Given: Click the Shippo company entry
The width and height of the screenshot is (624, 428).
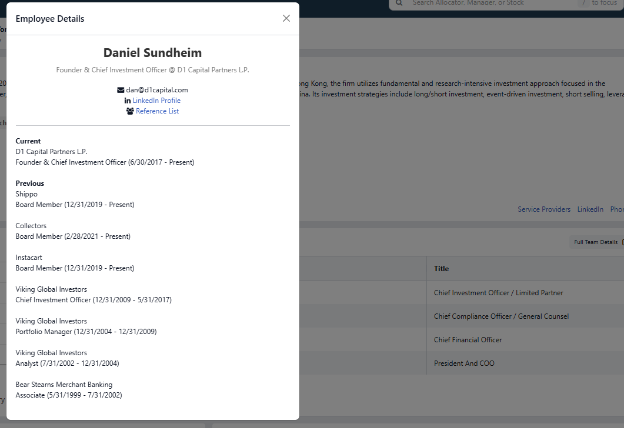Looking at the screenshot, I should pyautogui.click(x=26, y=194).
